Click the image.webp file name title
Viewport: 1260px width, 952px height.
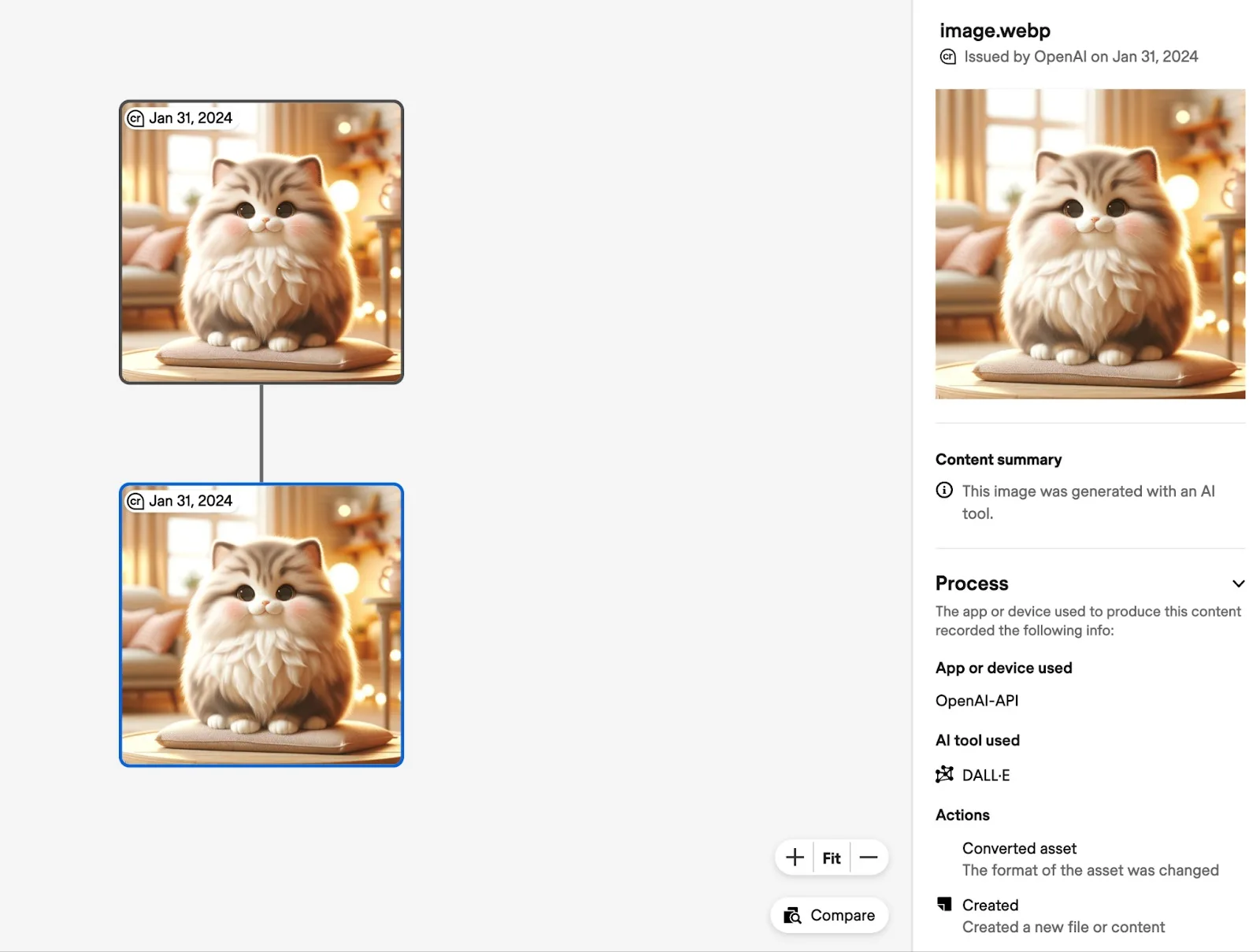point(995,31)
